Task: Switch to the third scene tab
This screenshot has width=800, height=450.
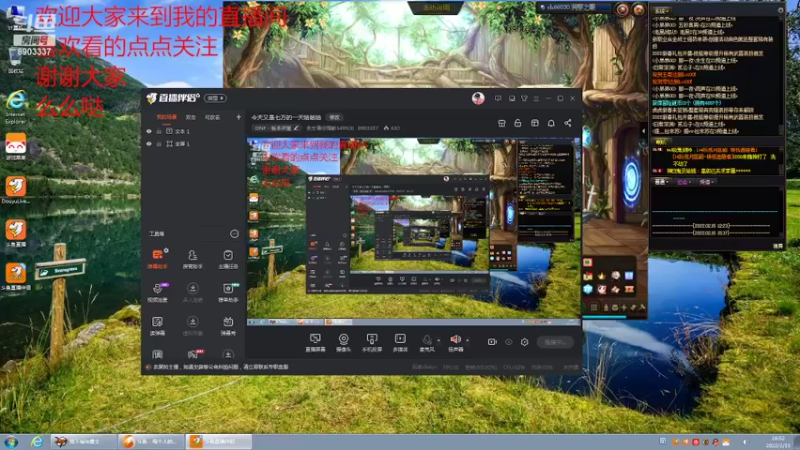Action: tap(212, 117)
